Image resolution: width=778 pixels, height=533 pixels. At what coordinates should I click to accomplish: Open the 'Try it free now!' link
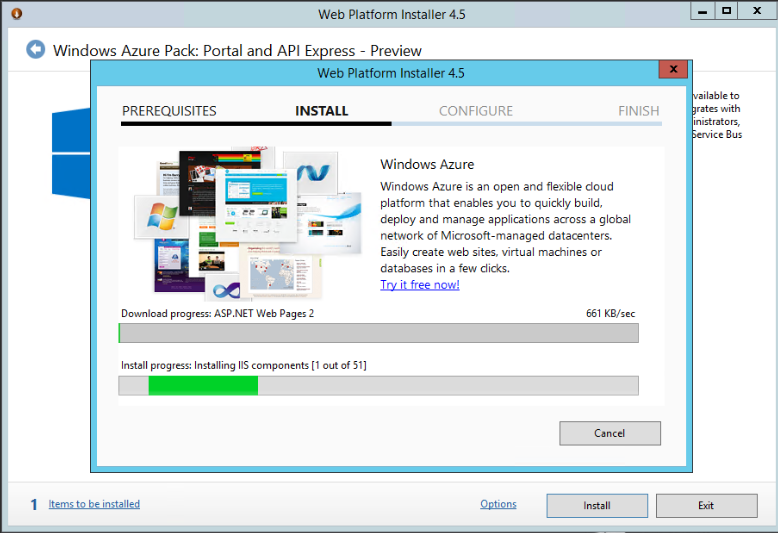420,285
